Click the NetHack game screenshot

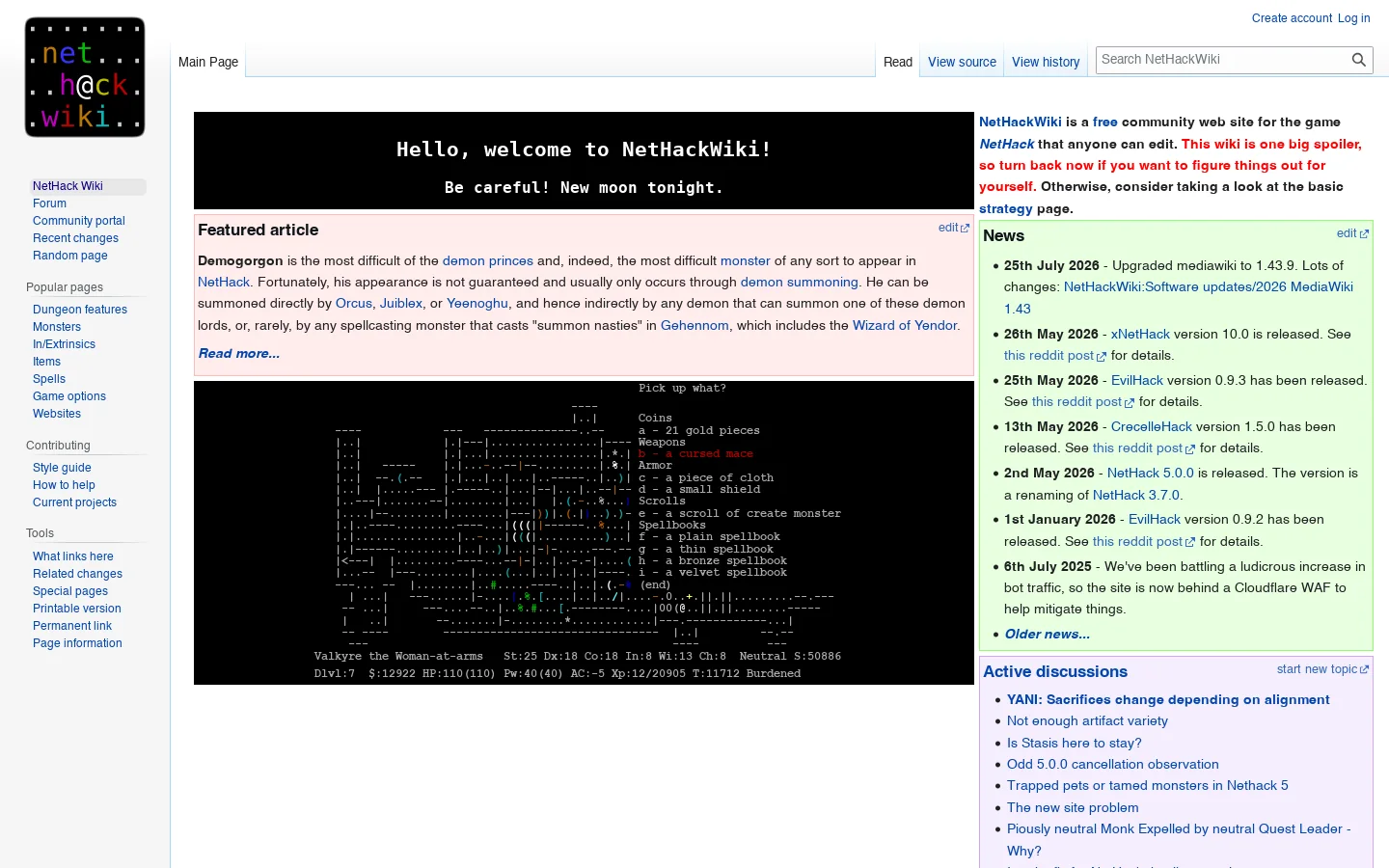[584, 532]
